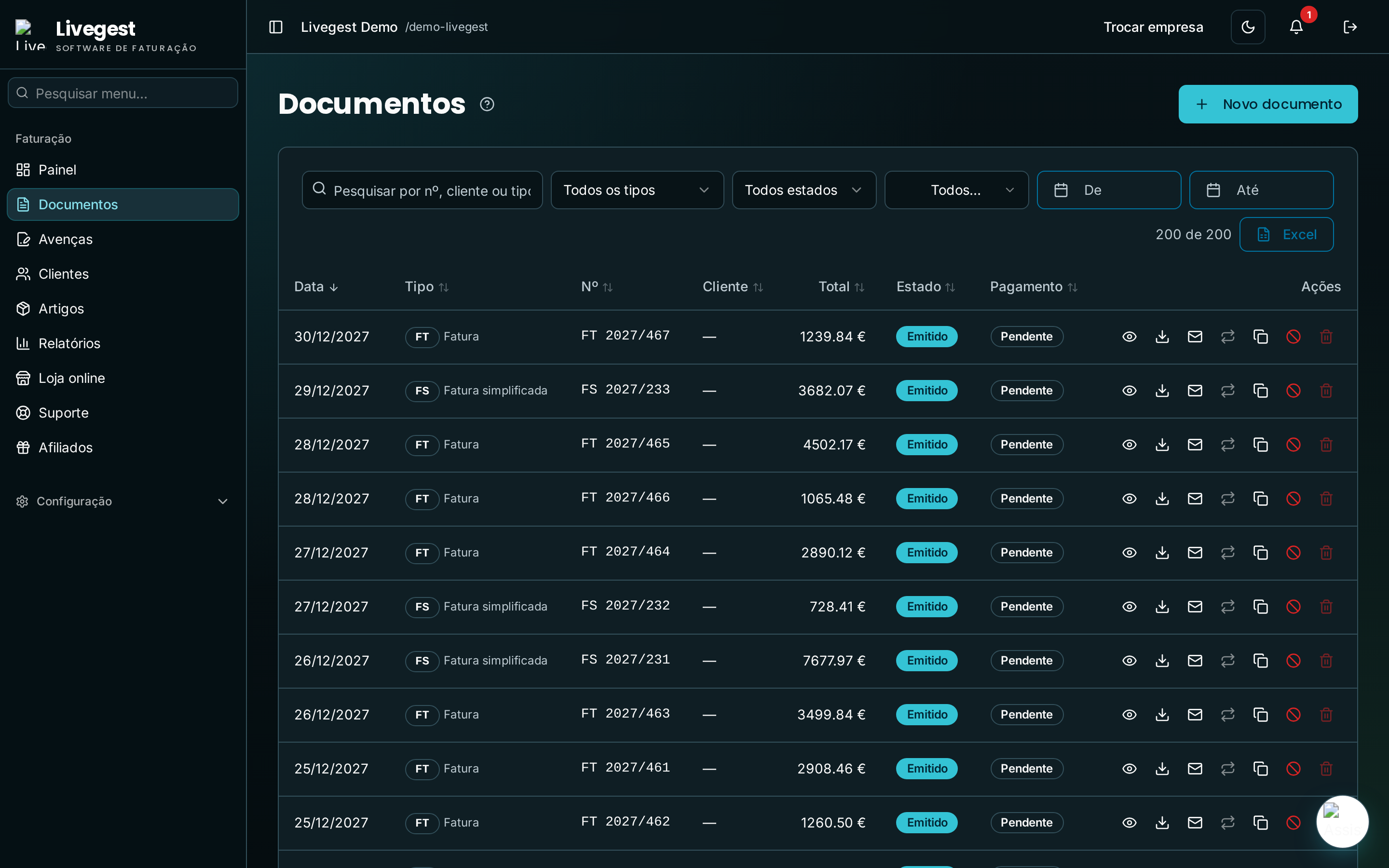Cancel document FT 2027/465
The width and height of the screenshot is (1389, 868).
pyautogui.click(x=1293, y=444)
